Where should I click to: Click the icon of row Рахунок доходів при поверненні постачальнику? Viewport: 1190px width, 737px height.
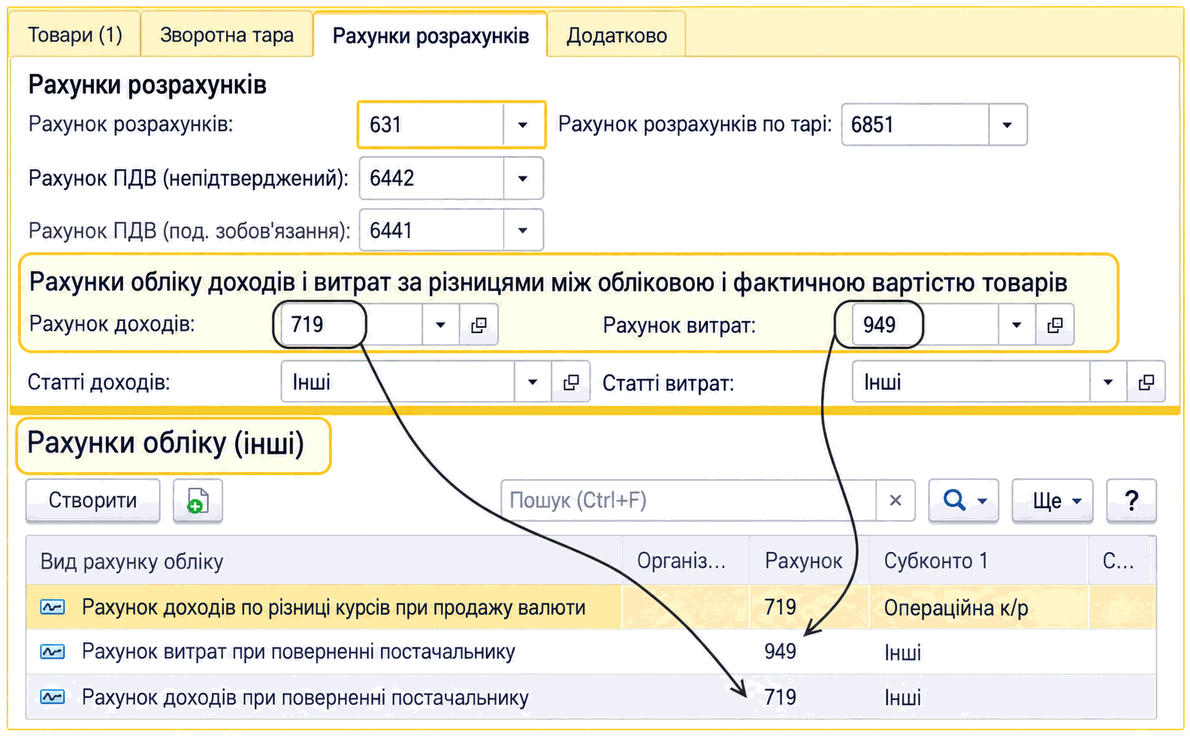click(x=52, y=697)
